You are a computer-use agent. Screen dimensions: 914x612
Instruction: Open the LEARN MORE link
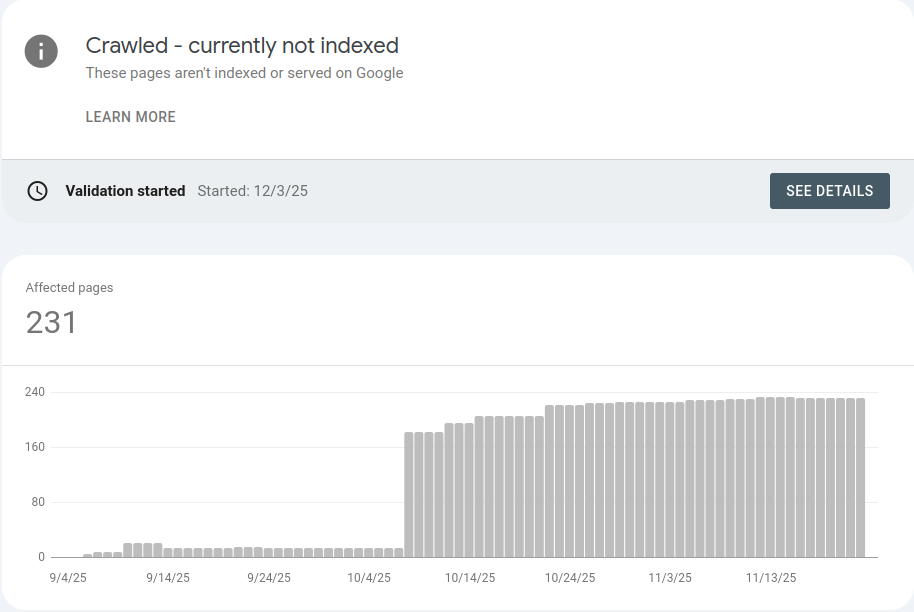click(x=131, y=117)
